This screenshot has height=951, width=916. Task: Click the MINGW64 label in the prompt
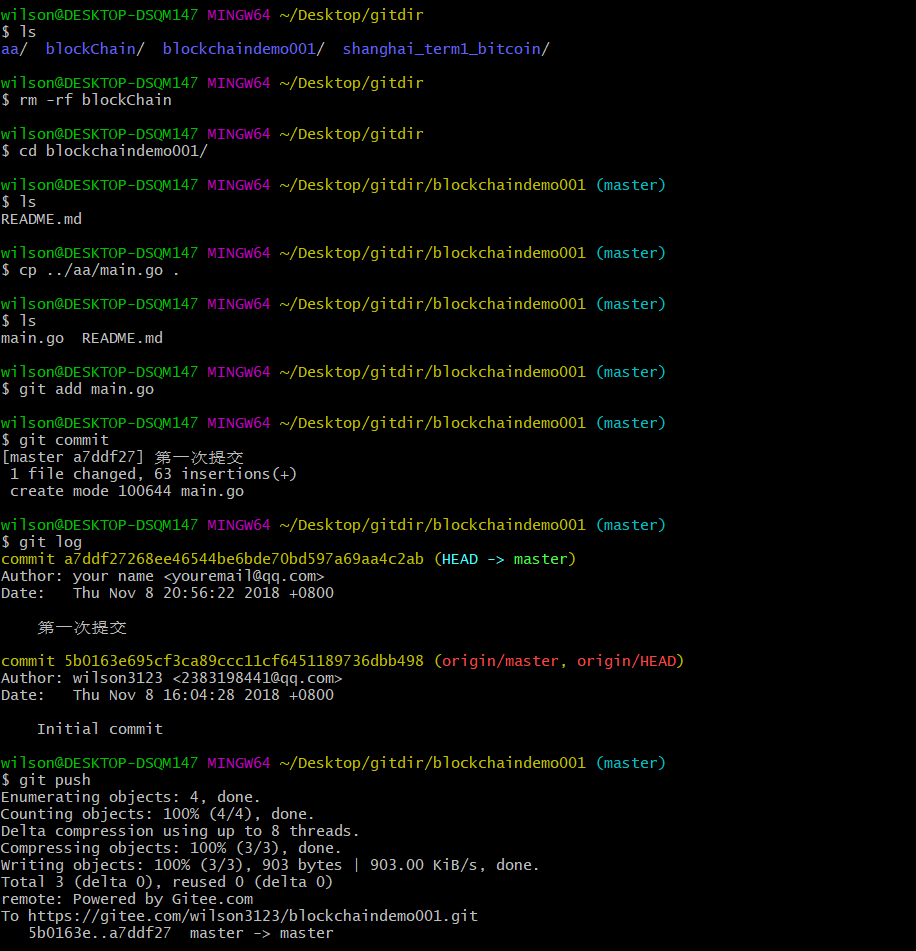[x=238, y=14]
